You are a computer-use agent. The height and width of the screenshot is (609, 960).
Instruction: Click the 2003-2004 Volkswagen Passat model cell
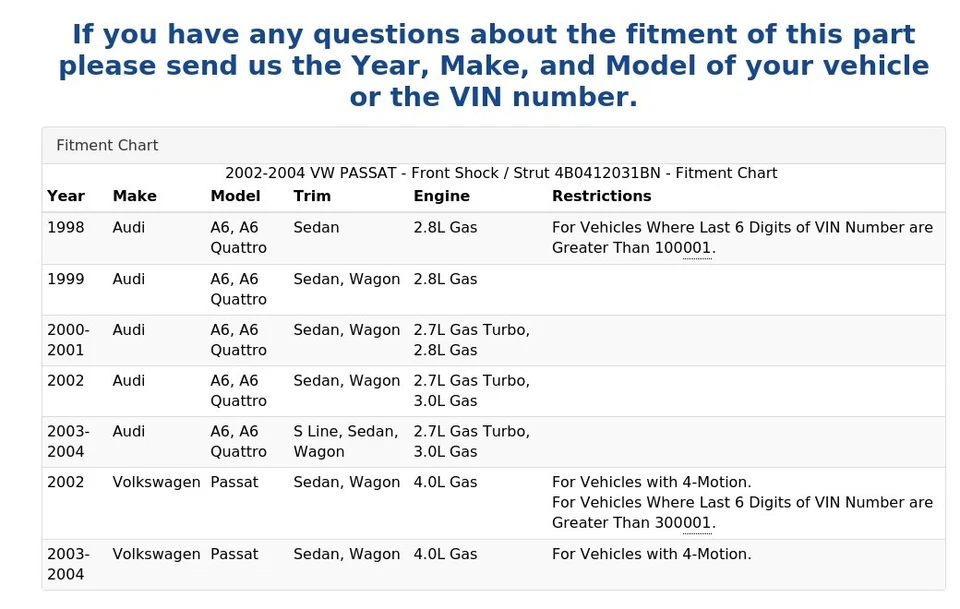pos(234,554)
